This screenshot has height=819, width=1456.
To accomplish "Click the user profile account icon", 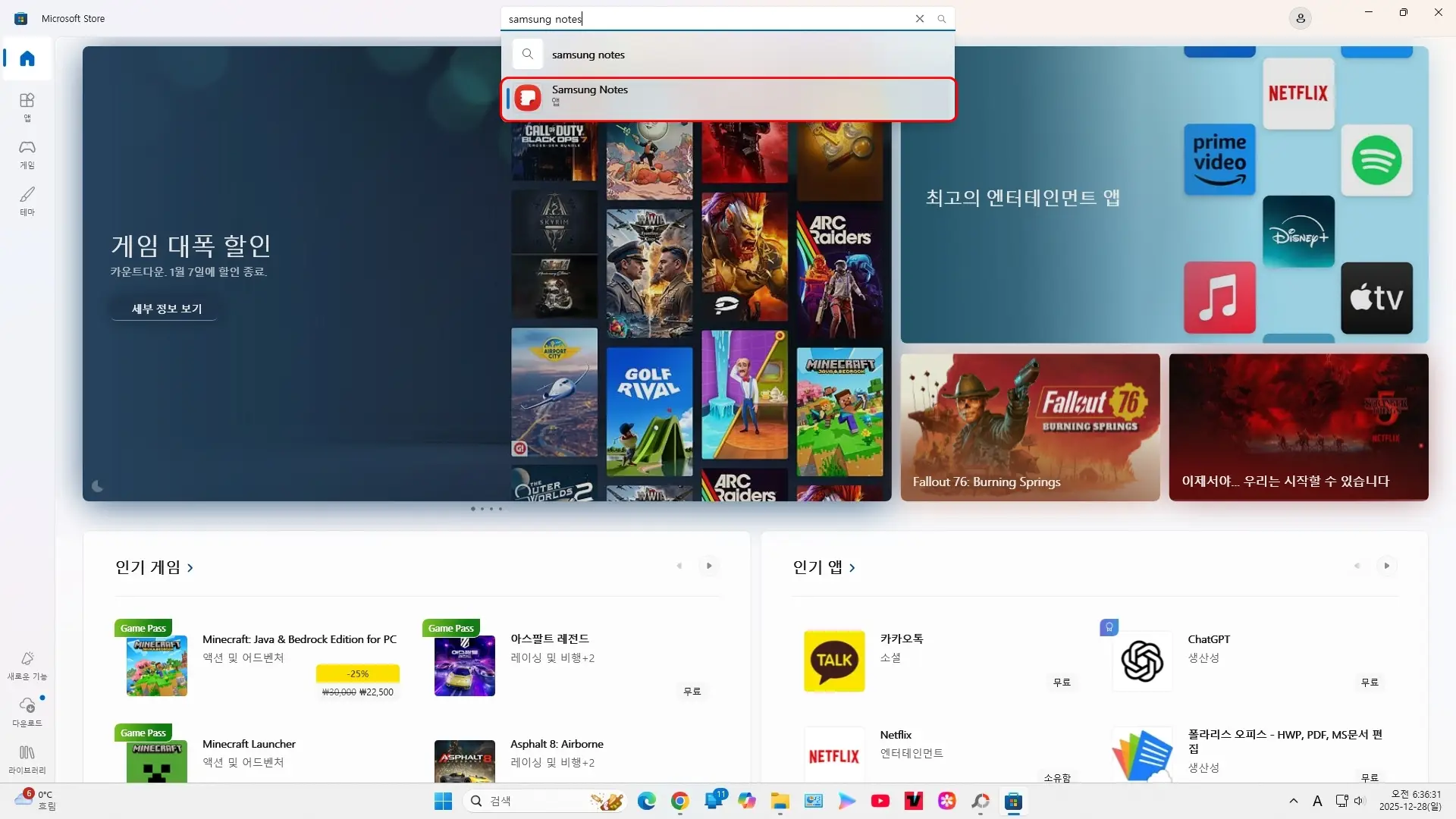I will (1300, 18).
